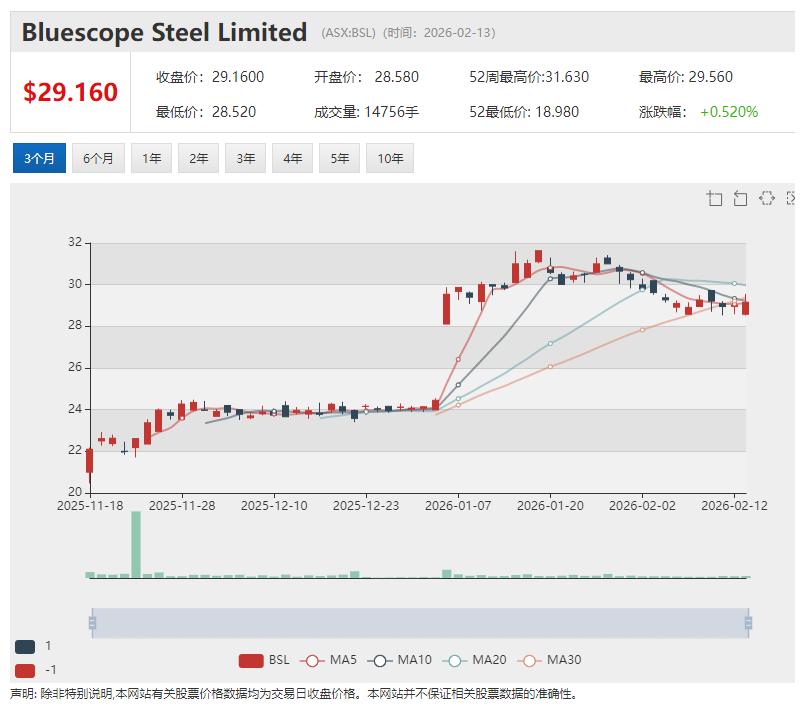The image size is (806, 717).
Task: Activate the area zoom tool icon
Action: (714, 198)
